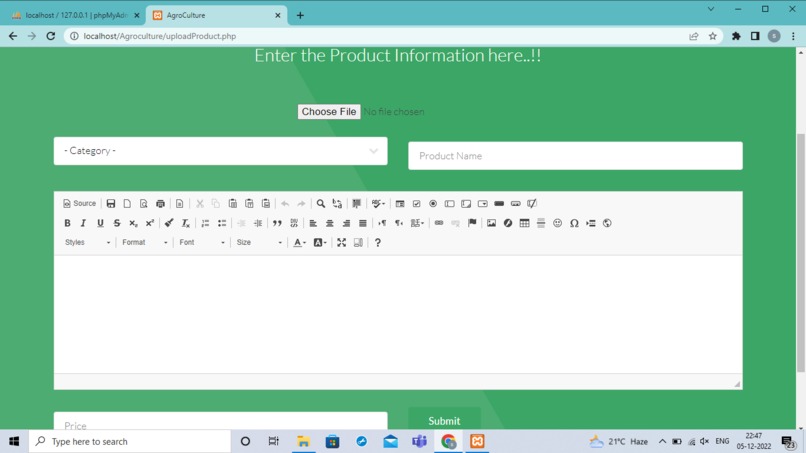This screenshot has height=453, width=806.
Task: Open the text color picker
Action: 299,243
